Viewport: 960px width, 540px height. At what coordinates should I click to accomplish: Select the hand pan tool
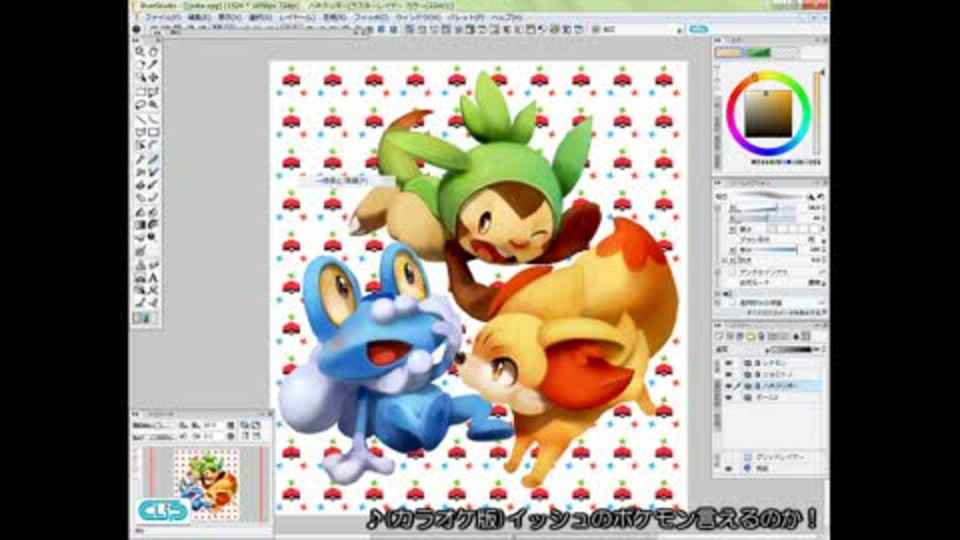tap(153, 51)
